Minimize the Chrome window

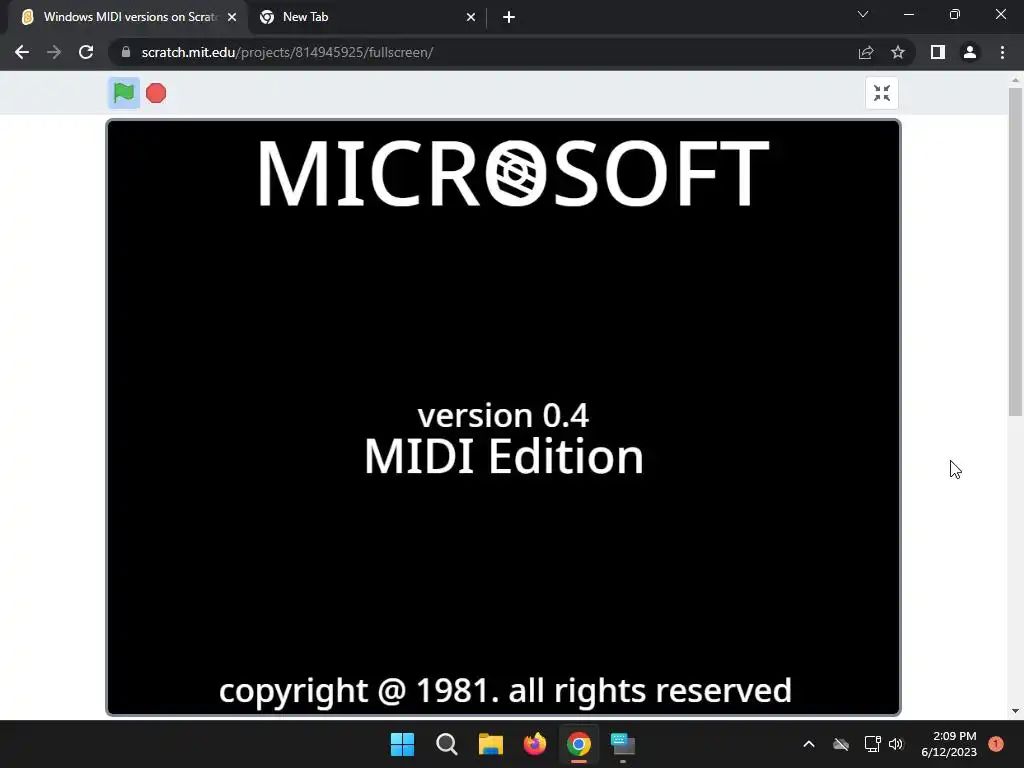tap(908, 14)
